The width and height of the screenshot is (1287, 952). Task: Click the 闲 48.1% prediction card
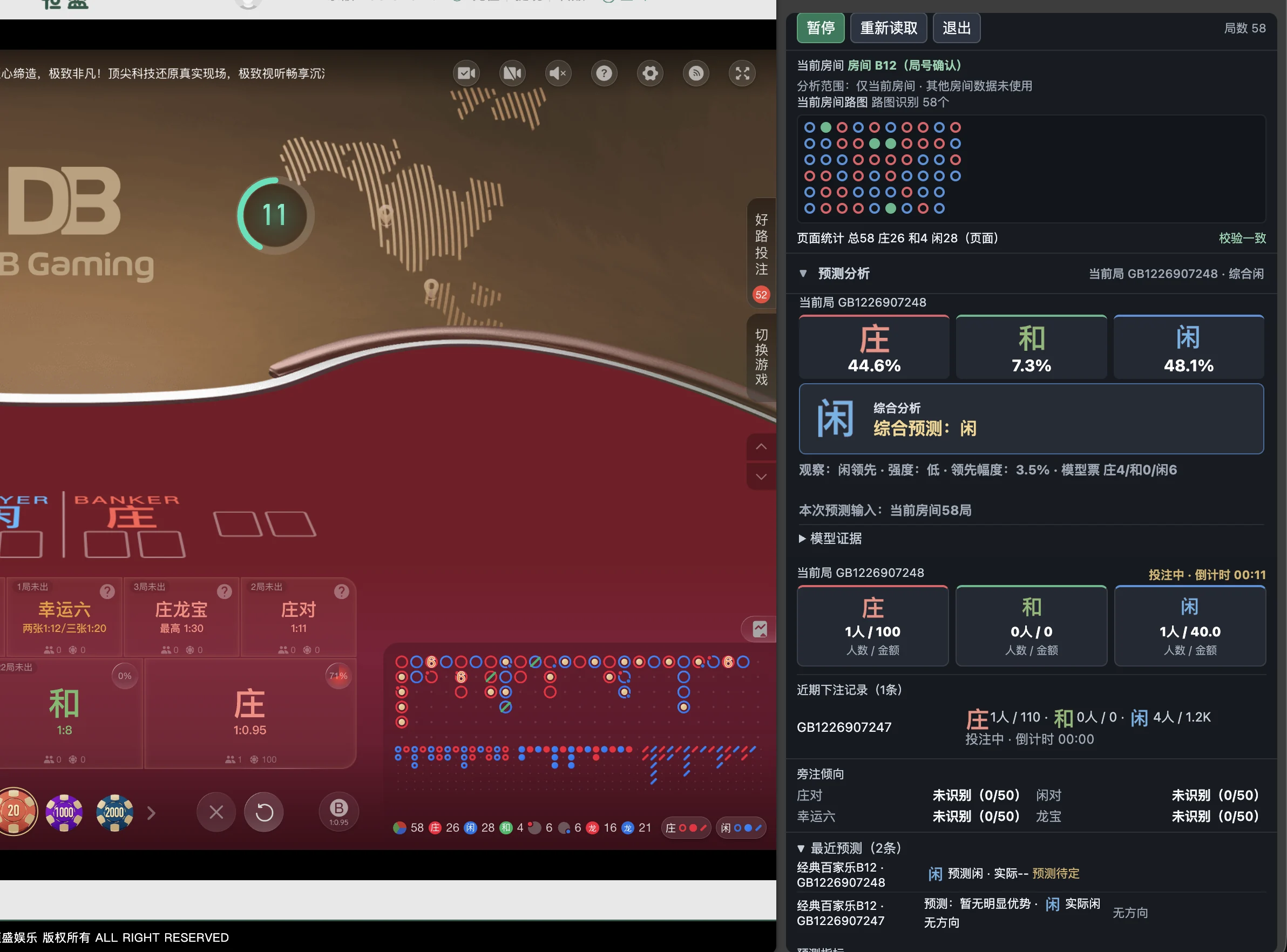(x=1188, y=347)
